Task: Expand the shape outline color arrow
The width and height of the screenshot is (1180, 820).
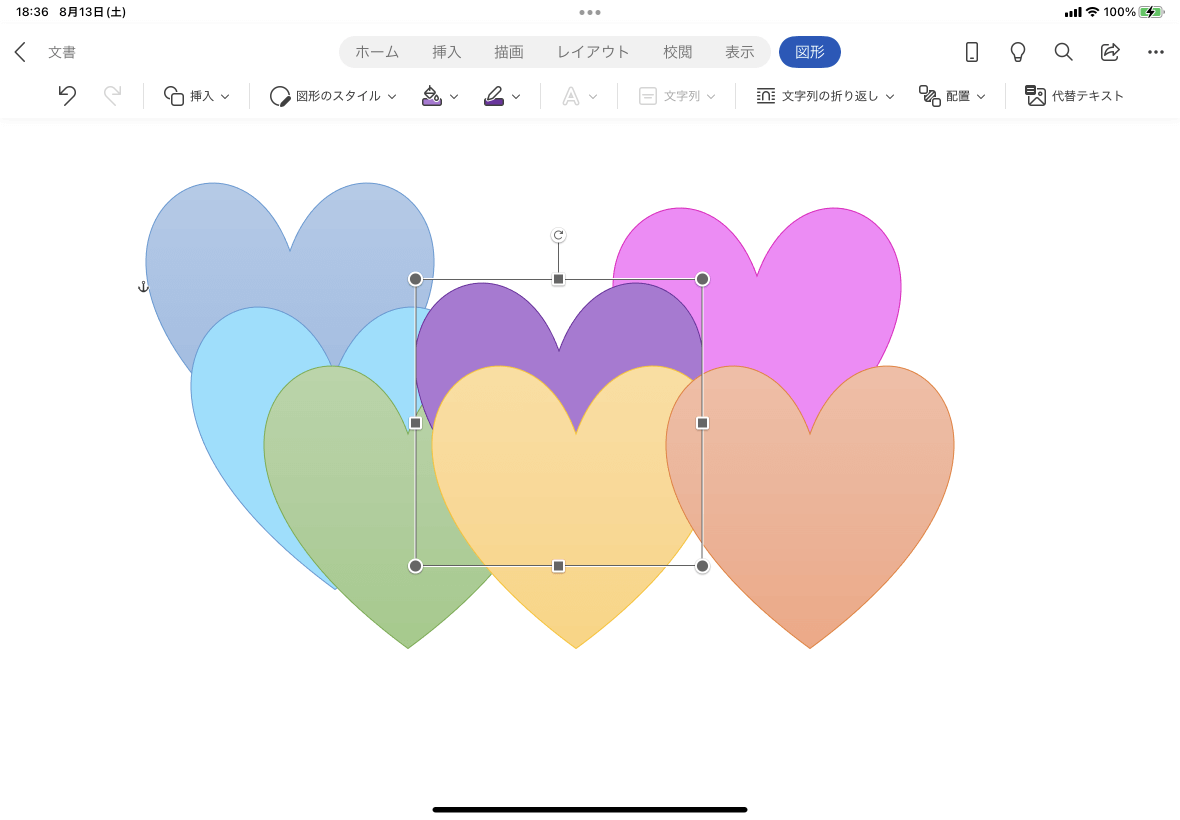Action: click(x=515, y=96)
